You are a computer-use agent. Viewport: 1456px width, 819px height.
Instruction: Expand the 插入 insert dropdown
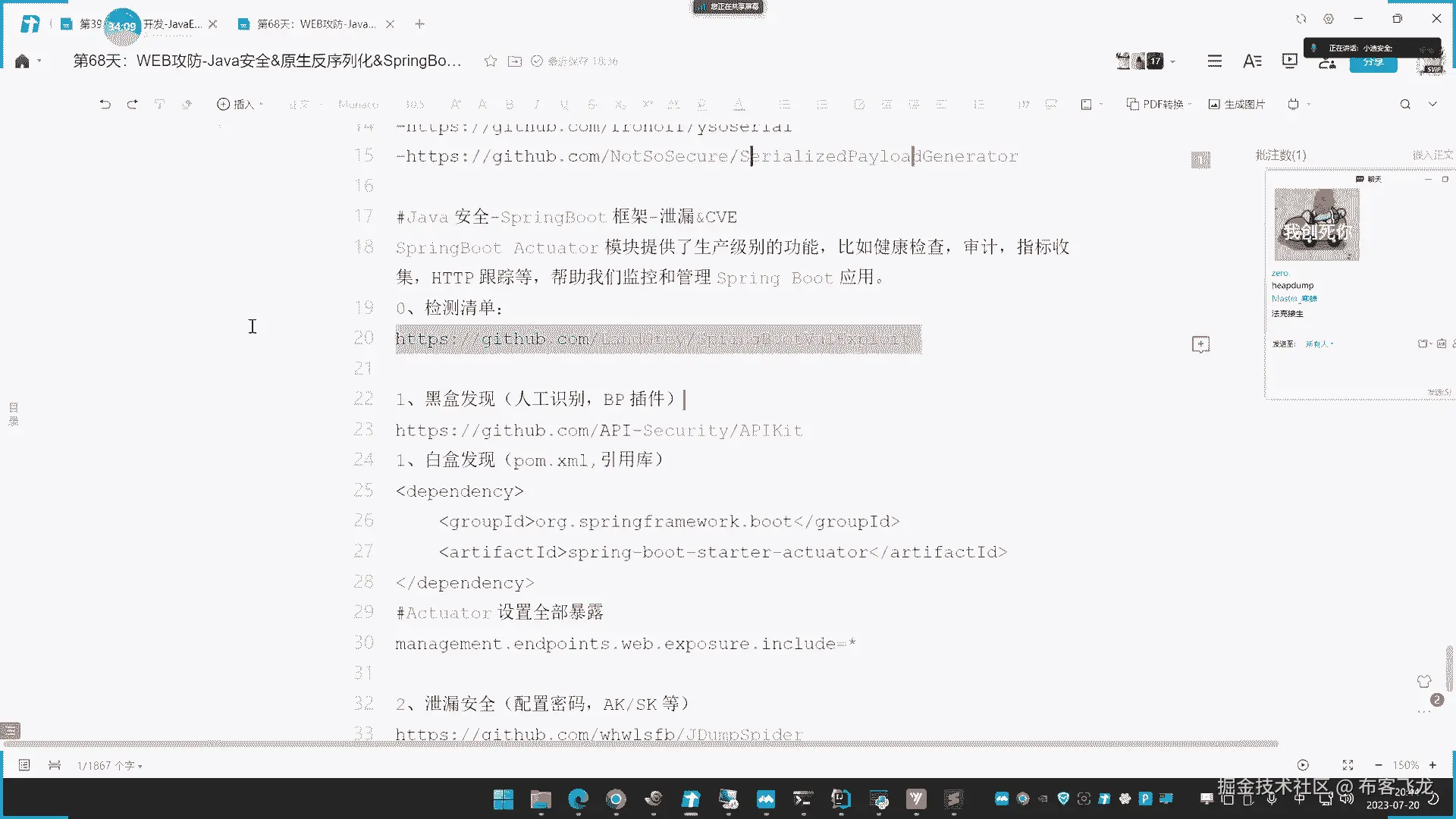240,105
